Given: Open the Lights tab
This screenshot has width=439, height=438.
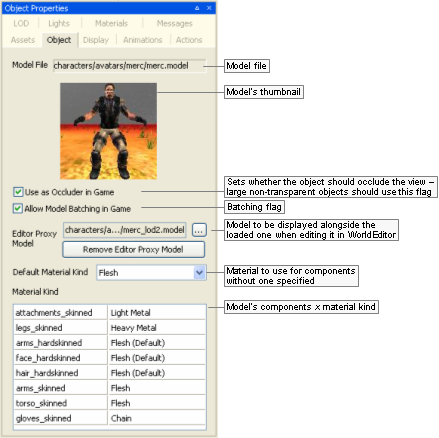Looking at the screenshot, I should click(x=59, y=24).
